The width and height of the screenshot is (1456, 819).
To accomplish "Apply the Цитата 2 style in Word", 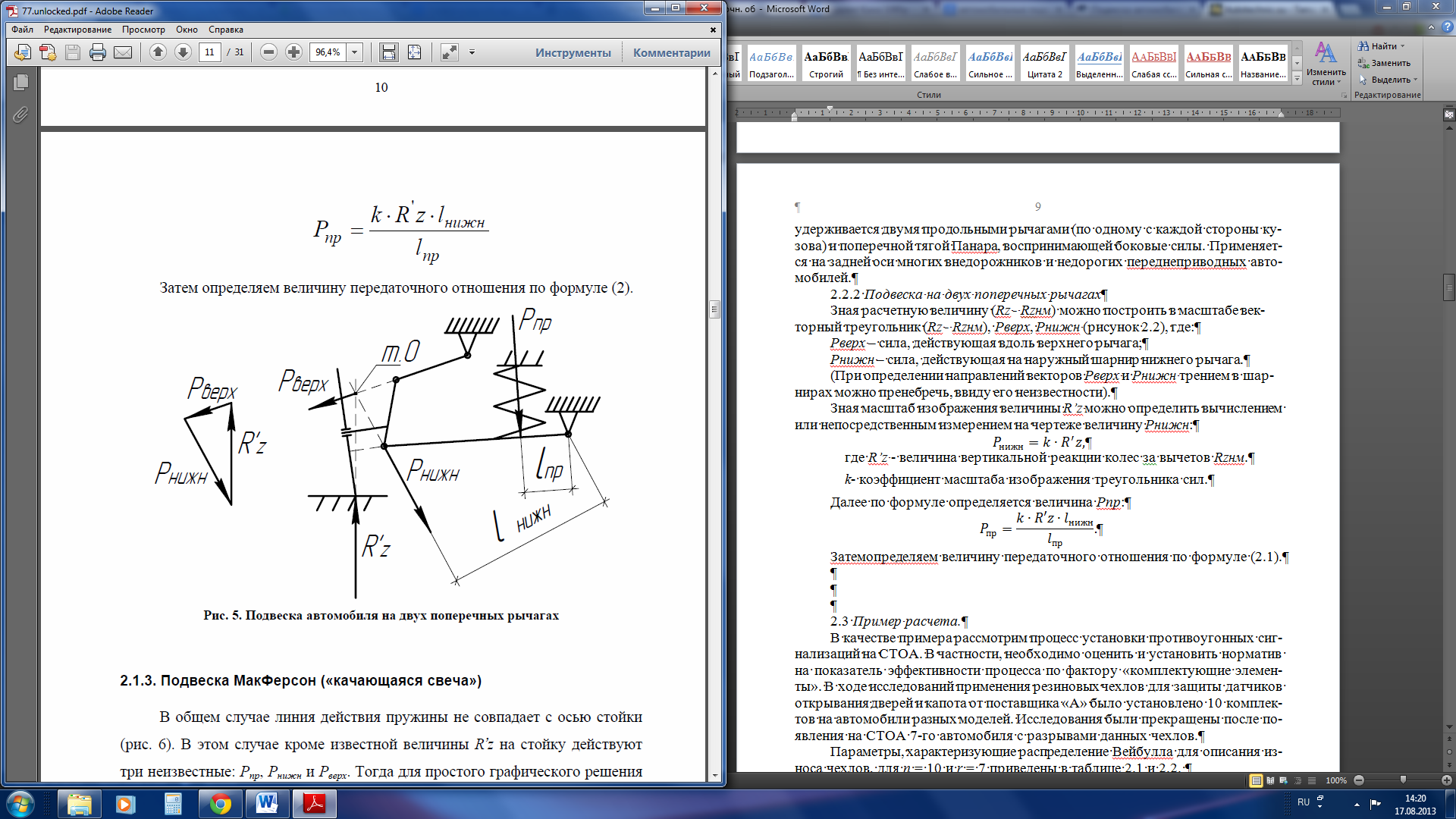I will (1045, 63).
